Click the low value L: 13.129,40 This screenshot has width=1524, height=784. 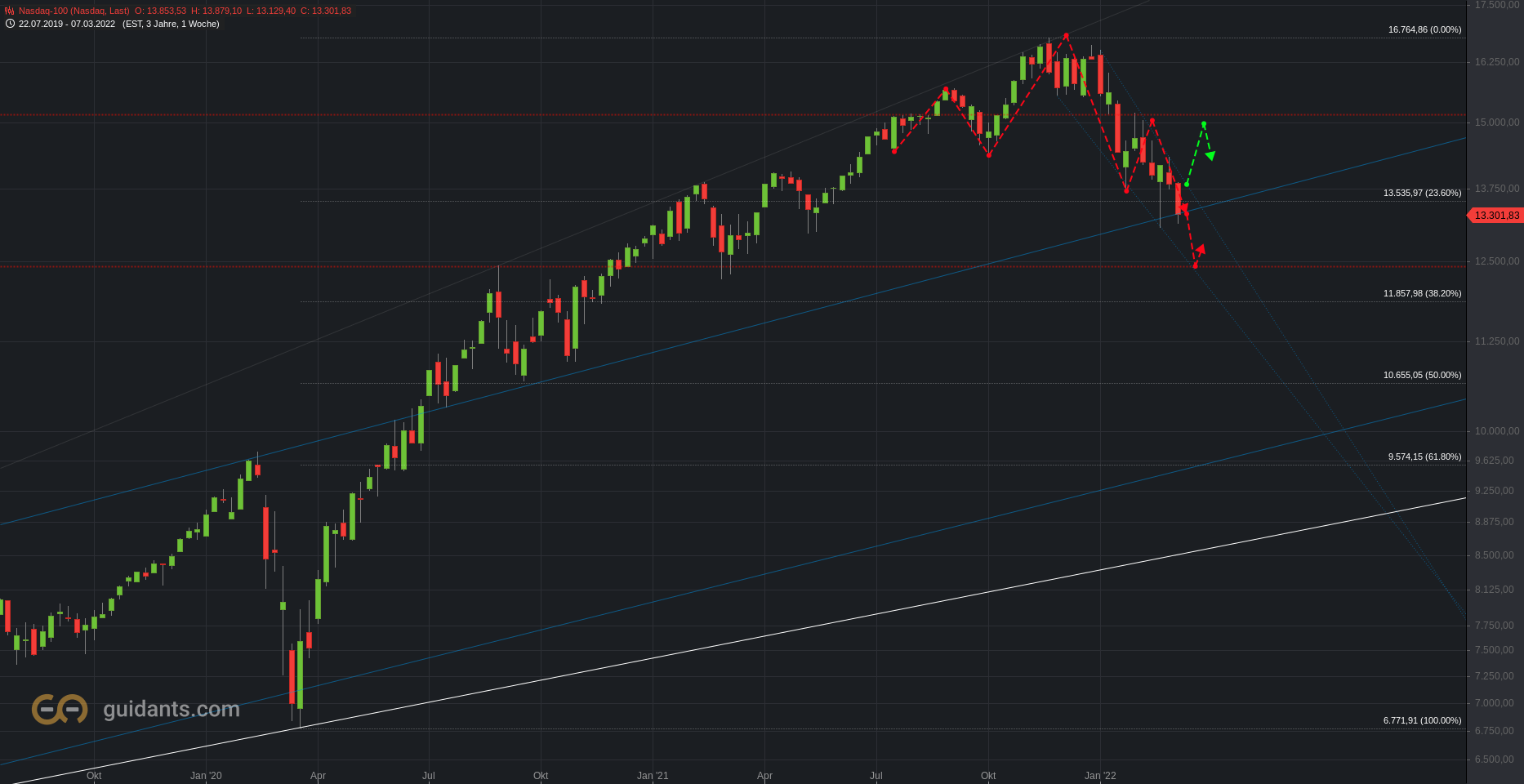click(x=271, y=11)
